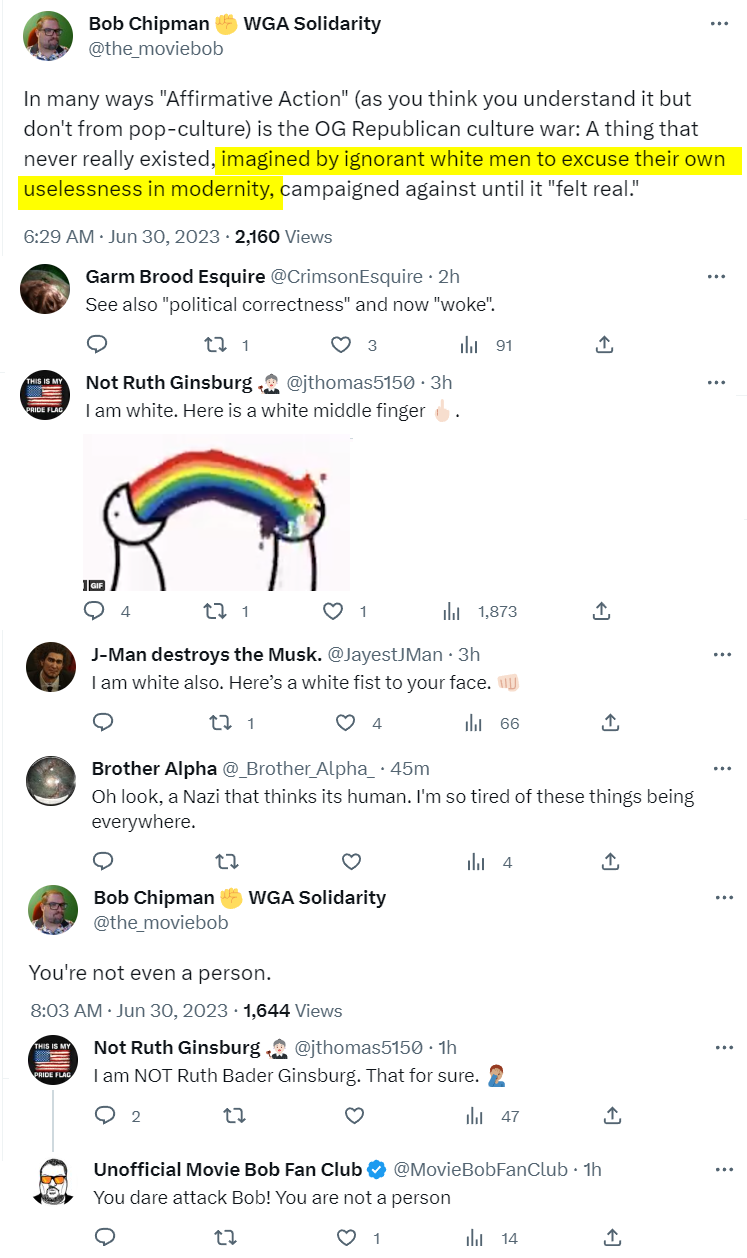Viewport: 747px width, 1258px height.
Task: Like the white middle finger tweet
Action: pos(333,611)
